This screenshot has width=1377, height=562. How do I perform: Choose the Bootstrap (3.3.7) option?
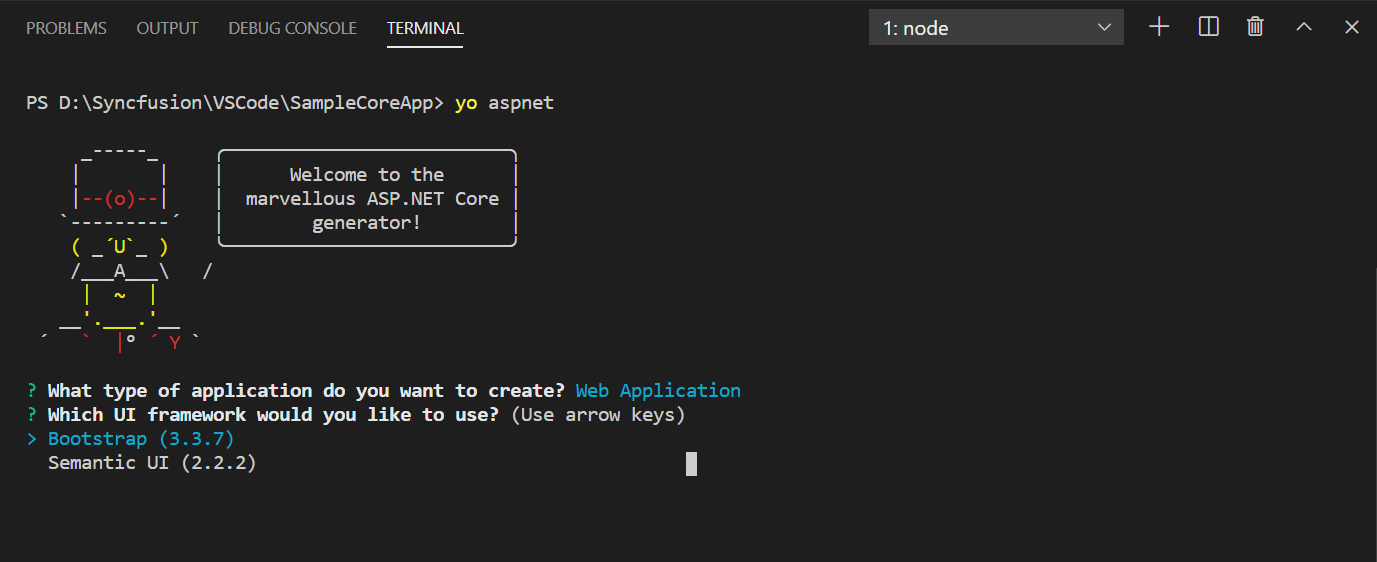point(140,439)
